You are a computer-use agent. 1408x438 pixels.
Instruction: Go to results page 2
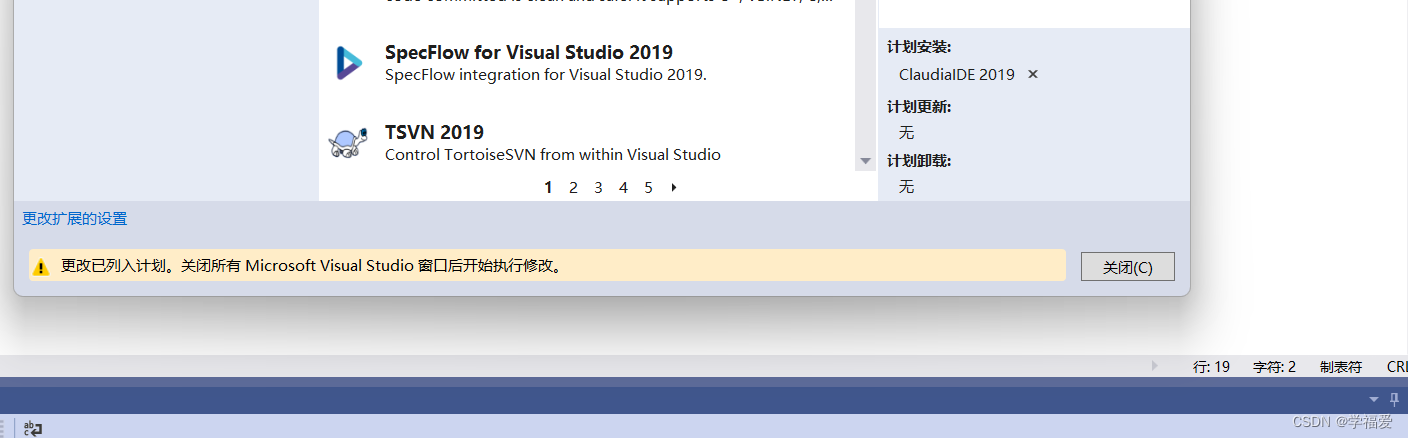pyautogui.click(x=573, y=187)
